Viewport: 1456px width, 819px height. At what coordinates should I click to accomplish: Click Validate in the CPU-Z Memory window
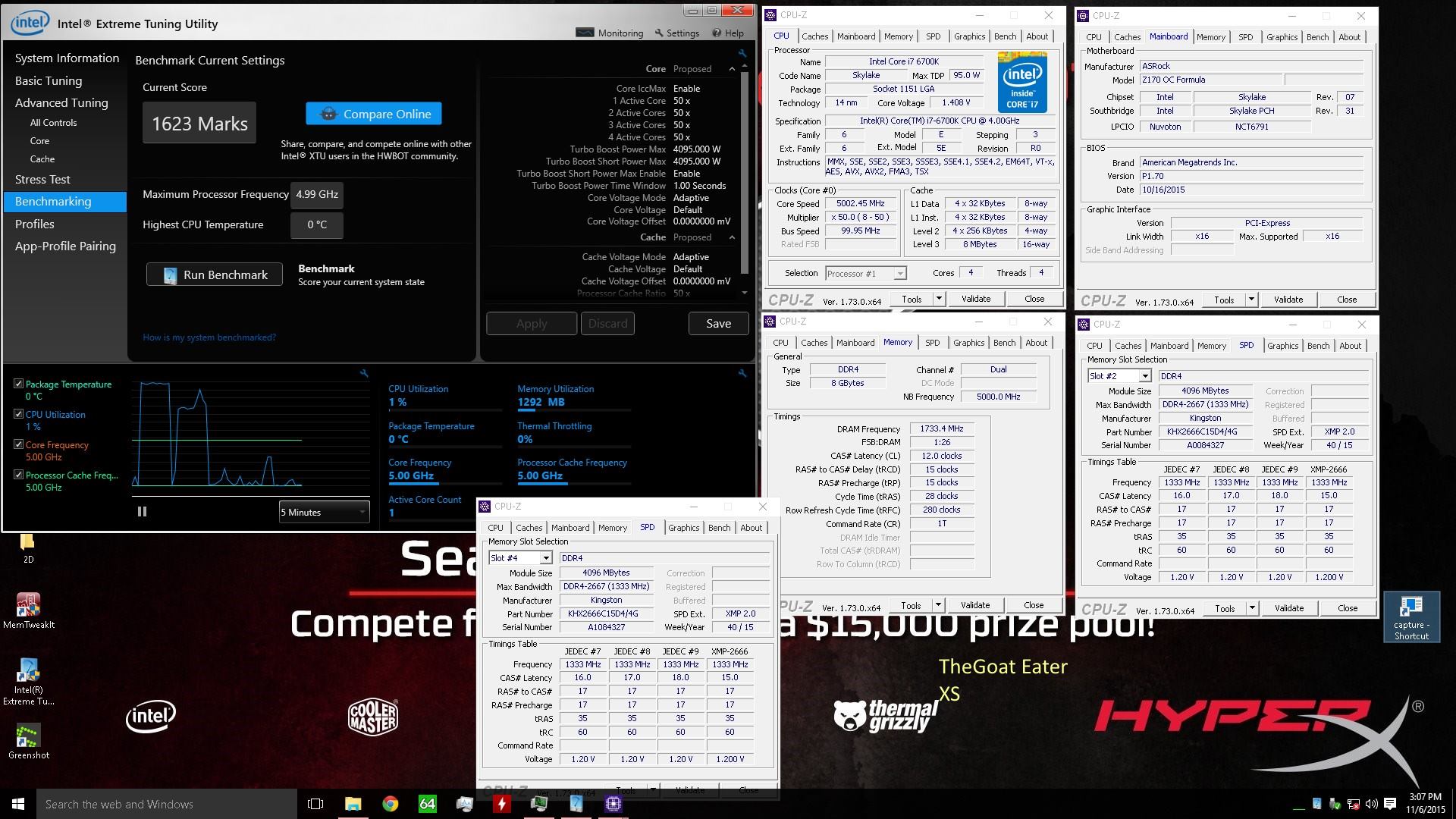coord(975,605)
